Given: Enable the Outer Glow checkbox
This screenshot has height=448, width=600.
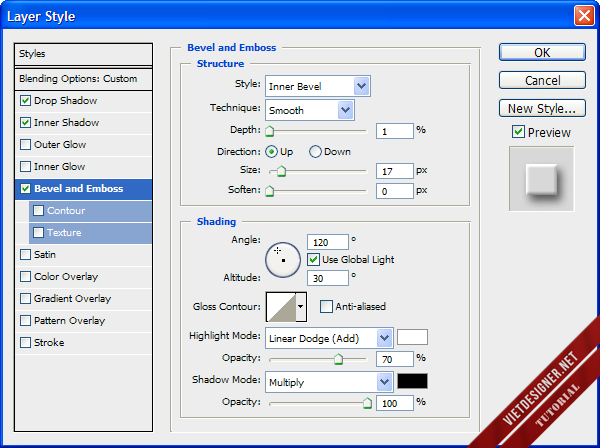Looking at the screenshot, I should 25,145.
